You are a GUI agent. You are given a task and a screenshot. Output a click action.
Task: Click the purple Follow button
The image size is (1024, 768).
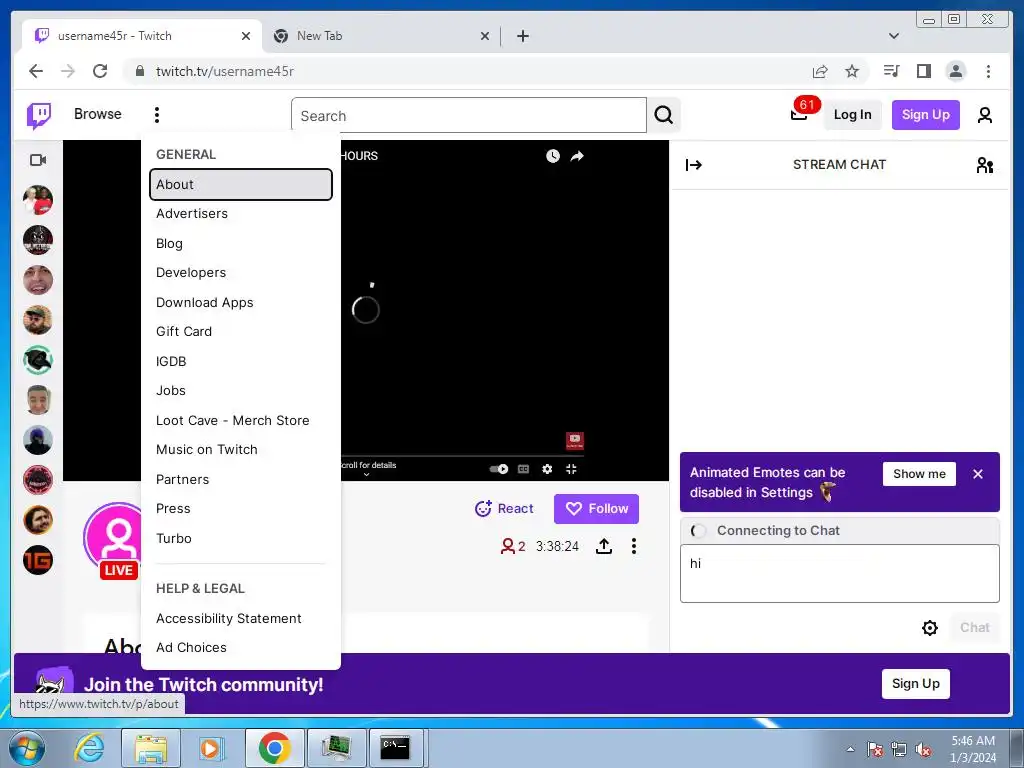pyautogui.click(x=596, y=509)
